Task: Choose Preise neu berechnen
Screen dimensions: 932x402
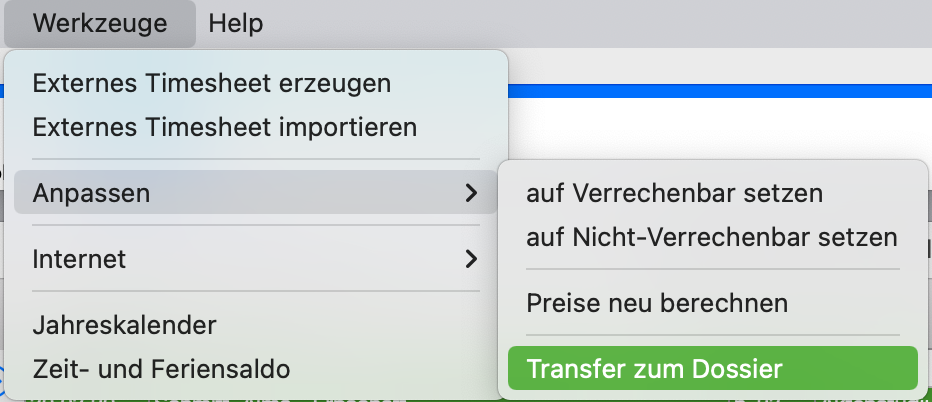Action: 713,303
